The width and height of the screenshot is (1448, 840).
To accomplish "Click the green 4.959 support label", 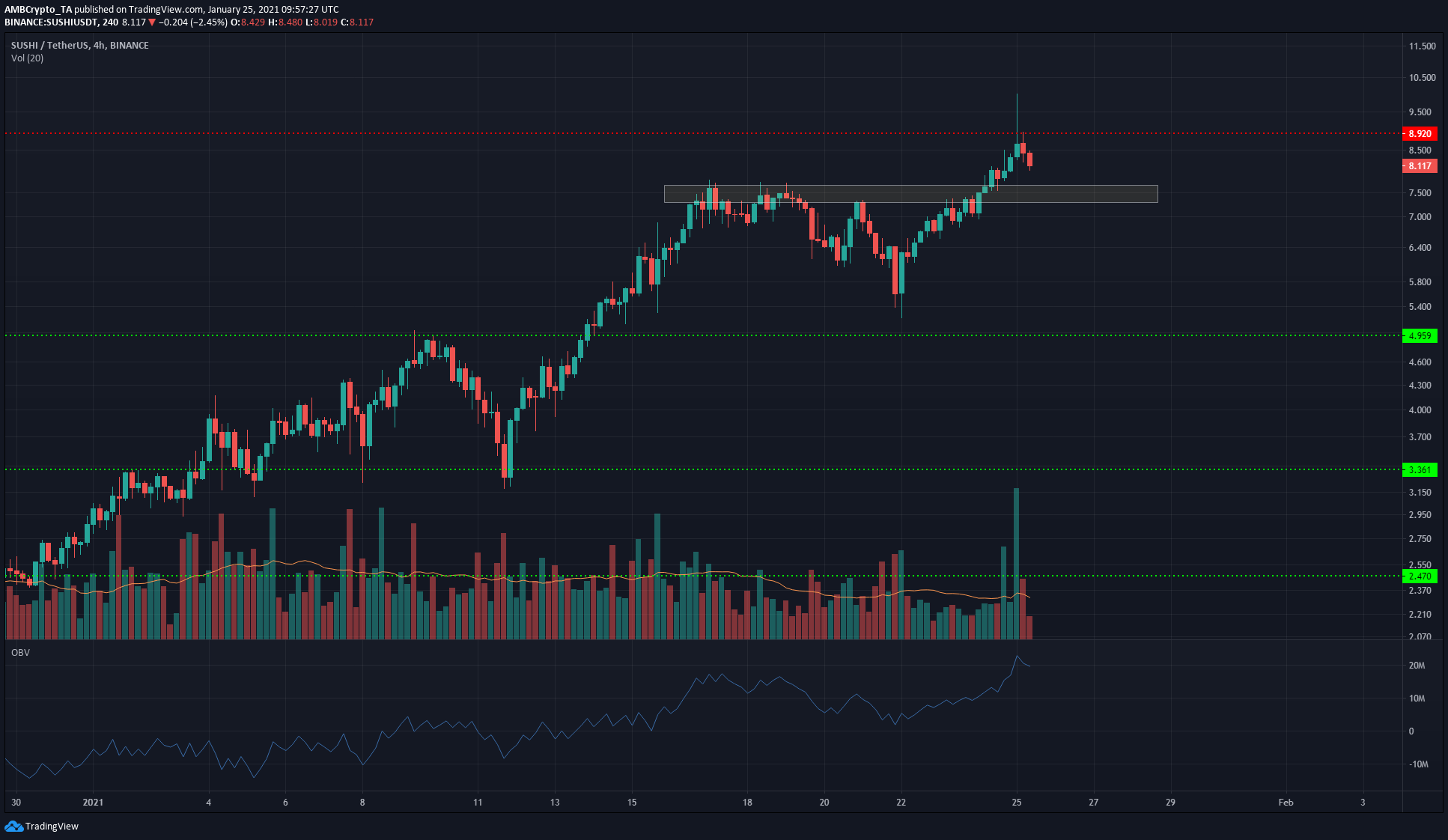I will 1420,336.
